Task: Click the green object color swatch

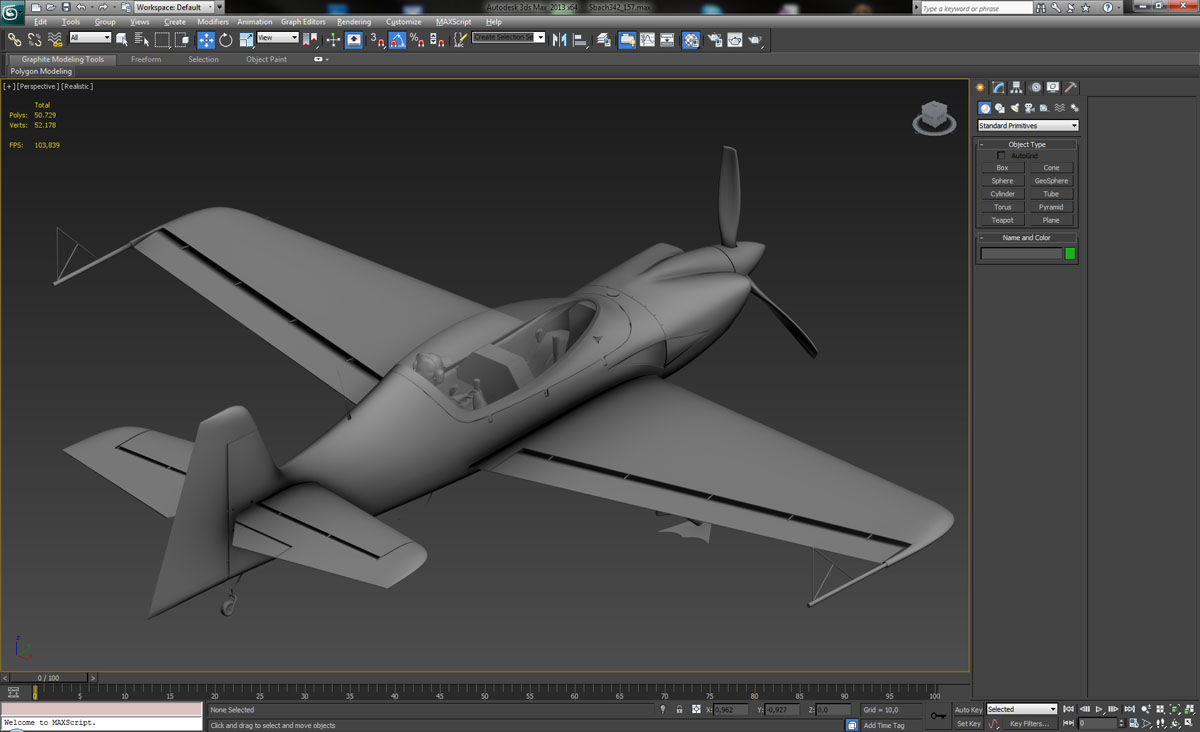Action: coord(1070,254)
